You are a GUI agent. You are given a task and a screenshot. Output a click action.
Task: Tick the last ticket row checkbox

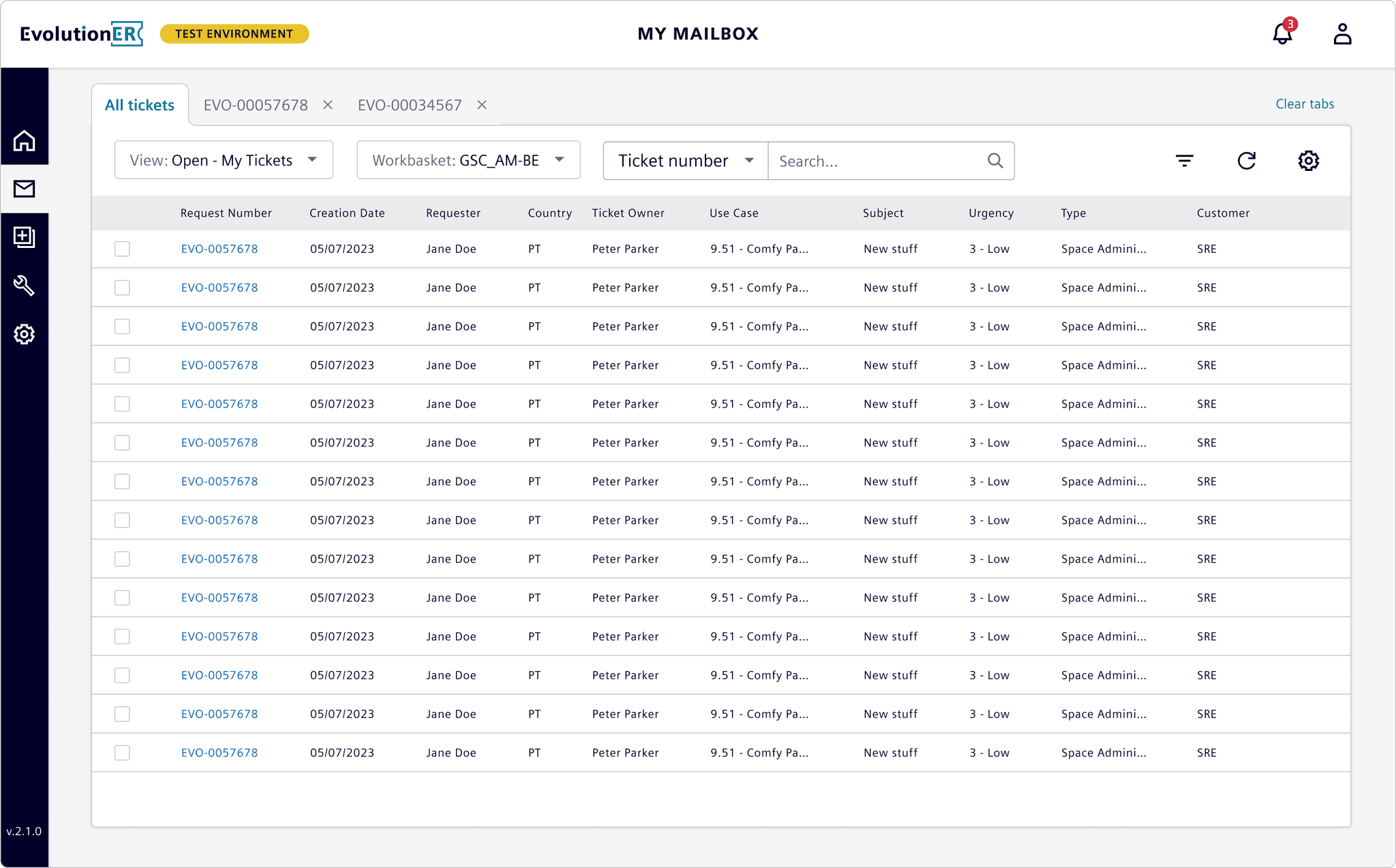click(x=122, y=753)
